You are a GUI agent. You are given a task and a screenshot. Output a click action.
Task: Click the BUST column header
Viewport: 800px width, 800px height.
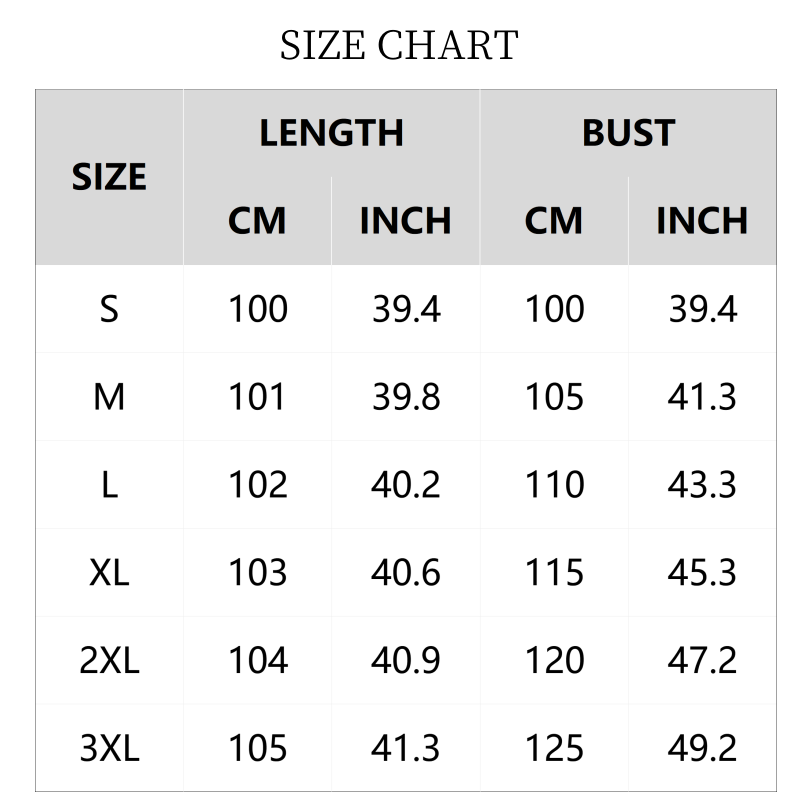628,133
